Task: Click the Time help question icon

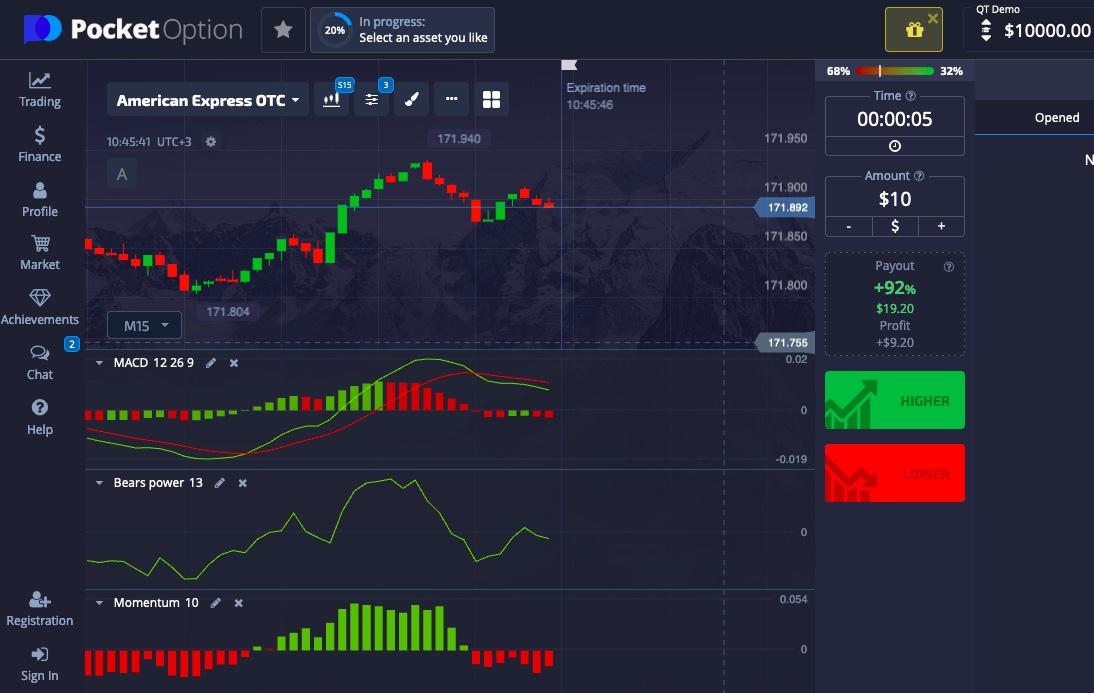Action: pos(911,96)
